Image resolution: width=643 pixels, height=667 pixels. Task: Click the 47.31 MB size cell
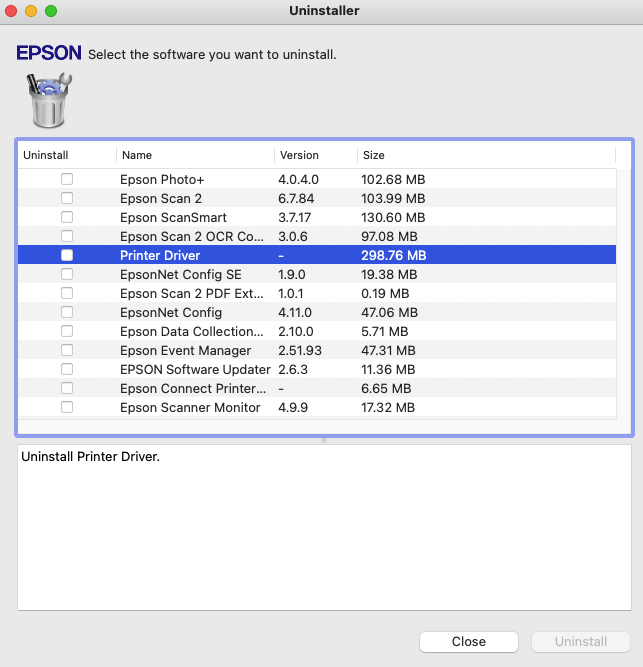click(388, 351)
